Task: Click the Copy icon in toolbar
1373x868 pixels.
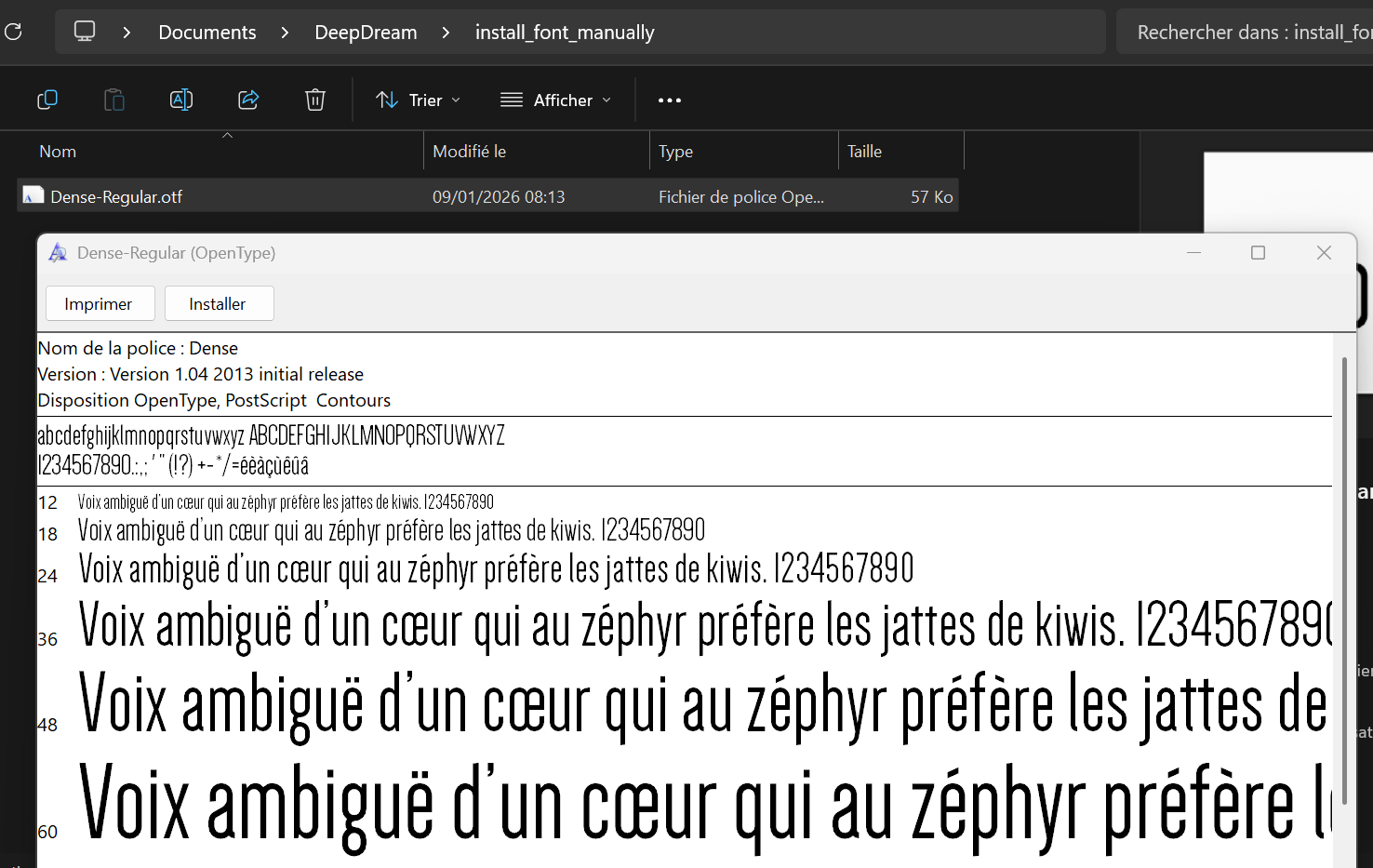Action: point(47,100)
